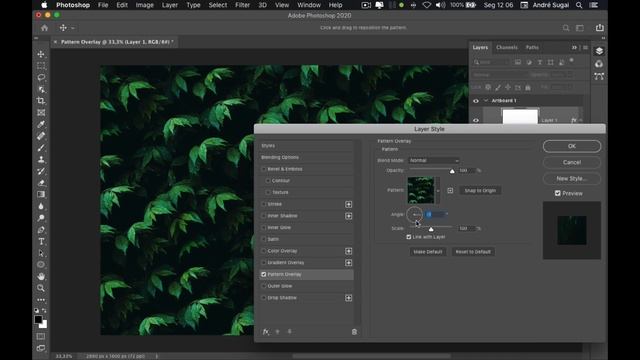Open the Filter menu
This screenshot has height=360, width=640.
(x=242, y=5)
